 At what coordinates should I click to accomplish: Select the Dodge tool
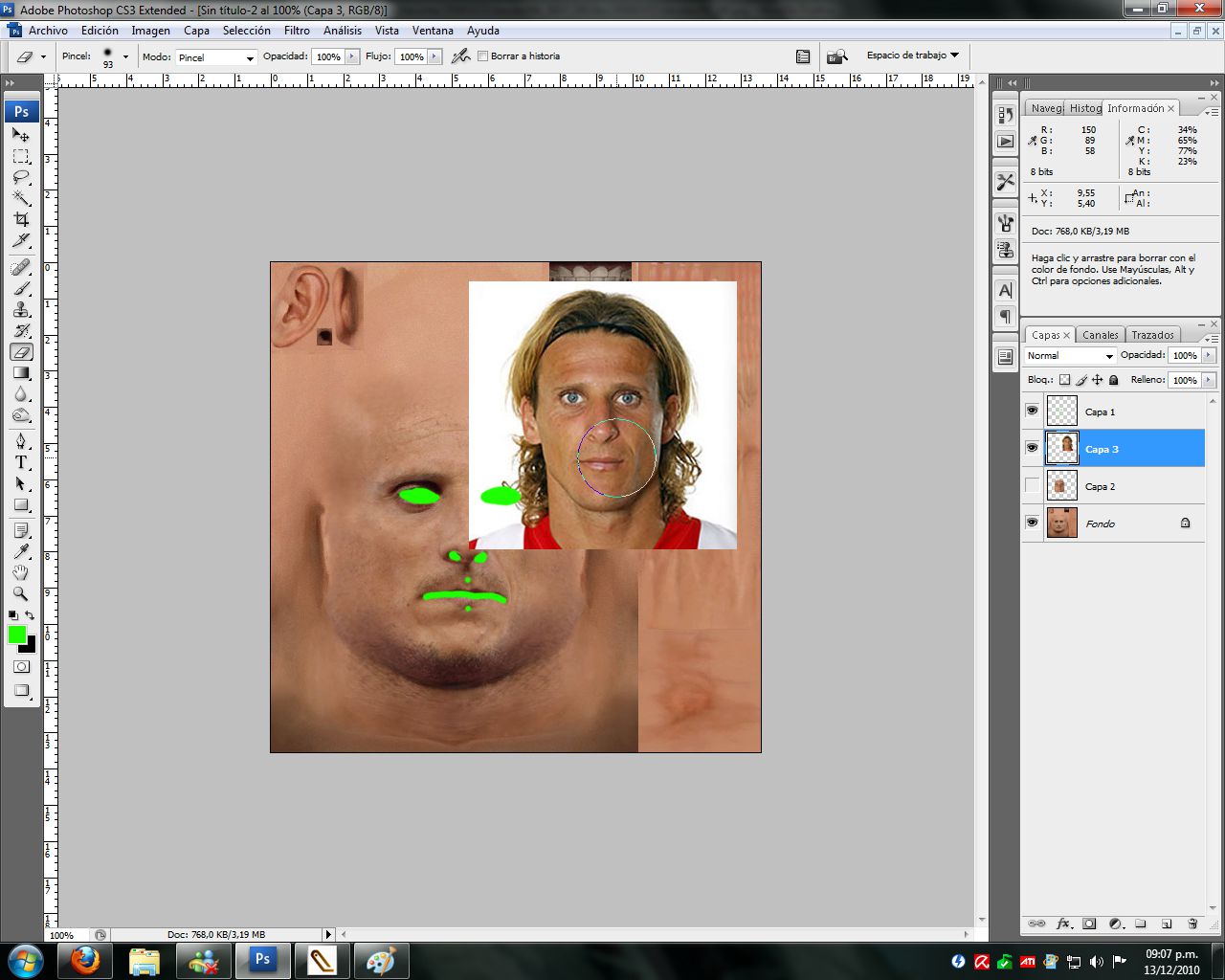[x=21, y=414]
